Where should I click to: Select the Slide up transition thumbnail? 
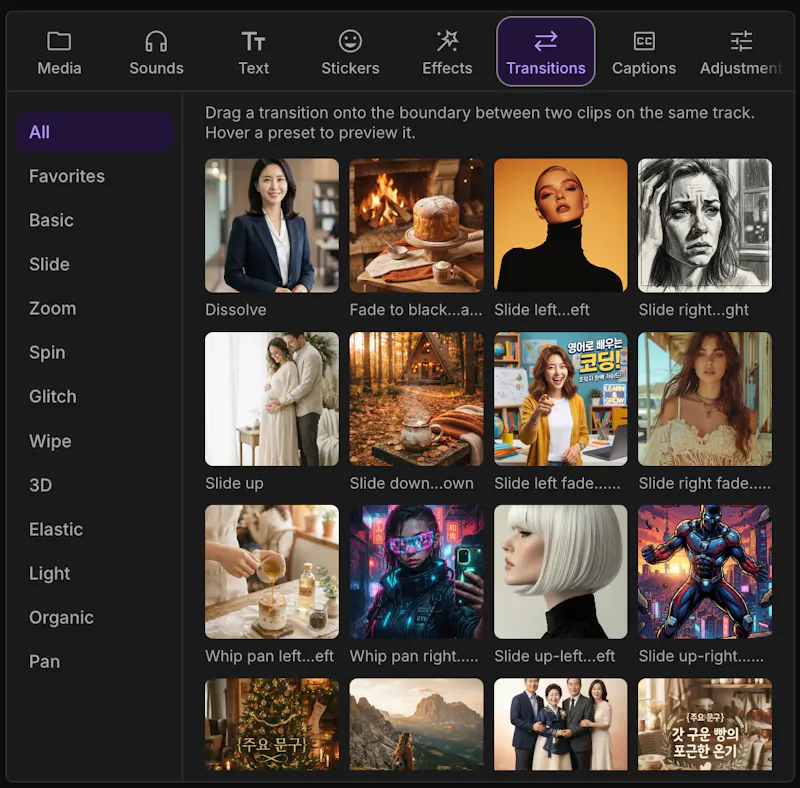272,399
